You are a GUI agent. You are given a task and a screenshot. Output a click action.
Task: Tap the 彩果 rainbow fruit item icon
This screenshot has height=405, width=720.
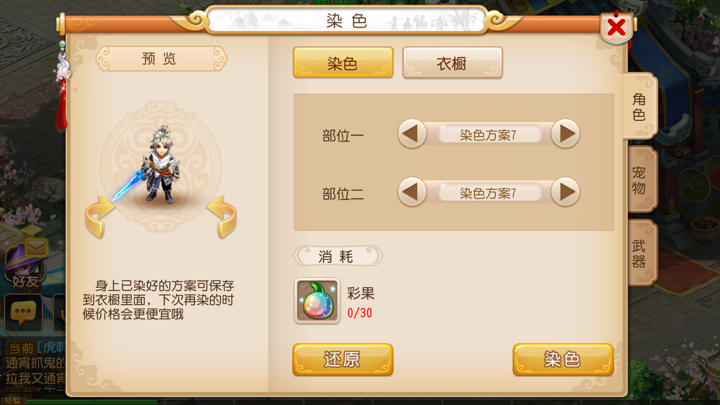coord(317,301)
